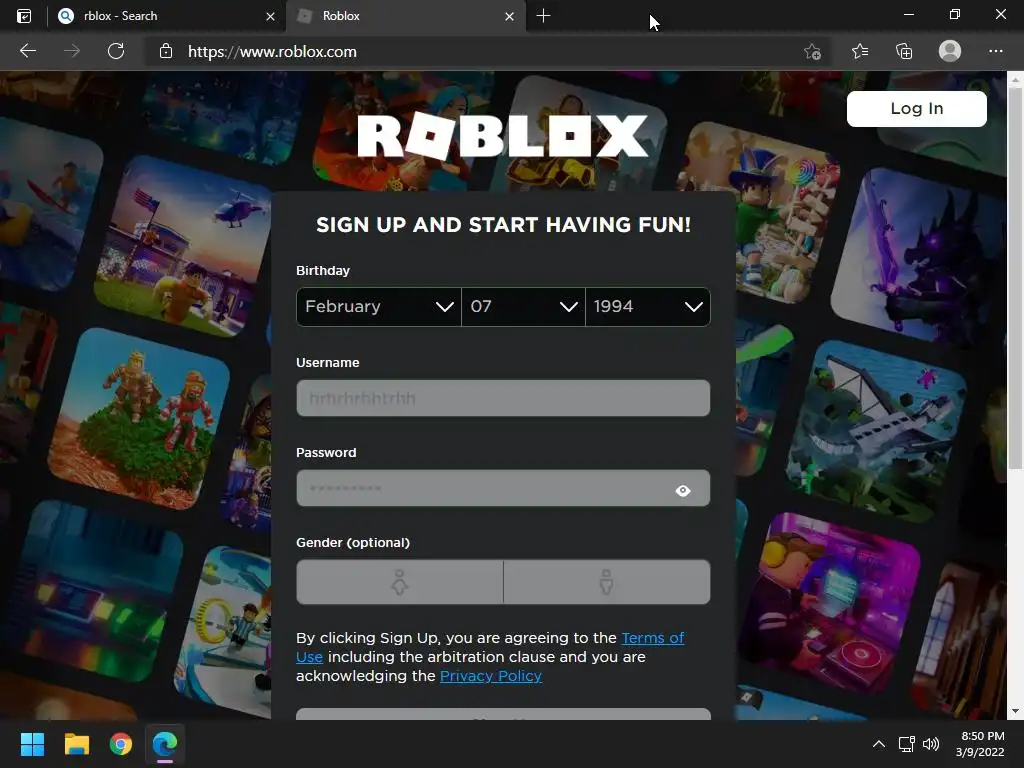The height and width of the screenshot is (768, 1024).
Task: Click the DJ turntable game thumbnail
Action: click(x=834, y=602)
